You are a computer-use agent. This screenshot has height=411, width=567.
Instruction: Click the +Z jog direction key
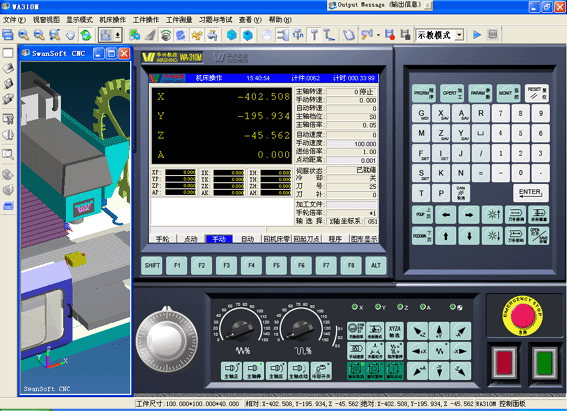click(418, 331)
